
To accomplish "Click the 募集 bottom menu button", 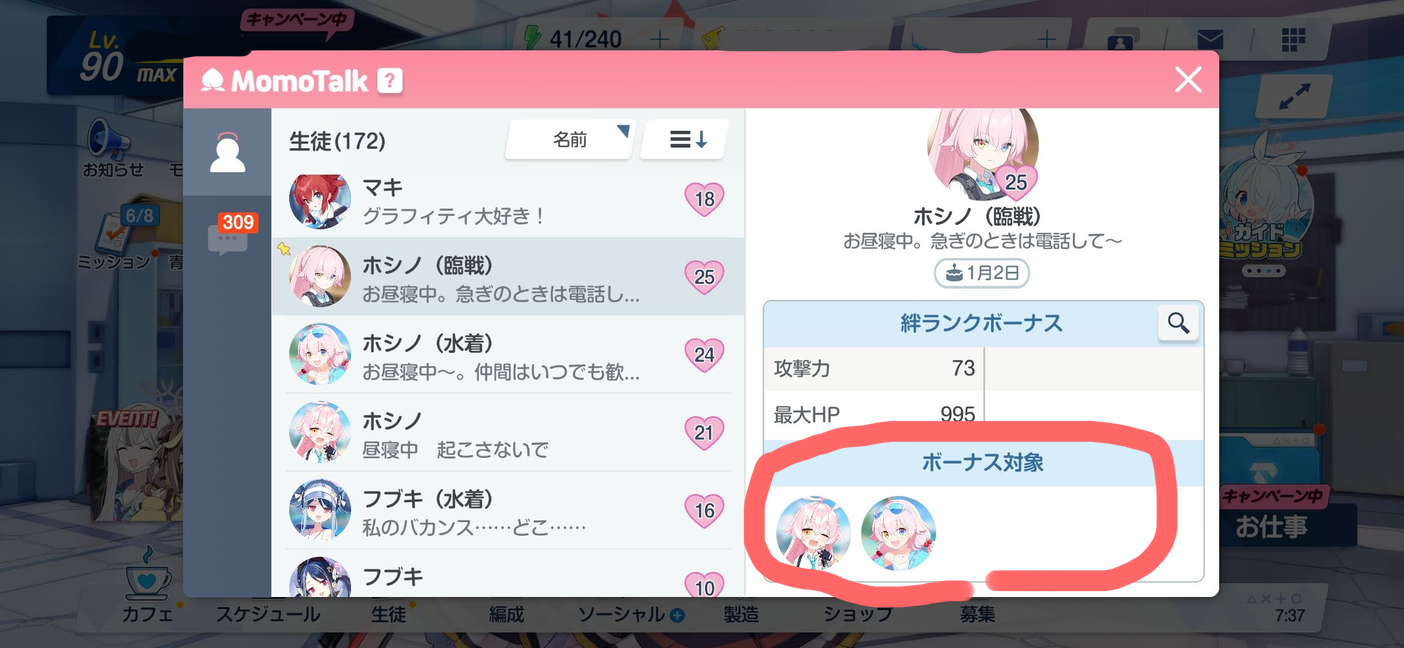I will (x=977, y=614).
